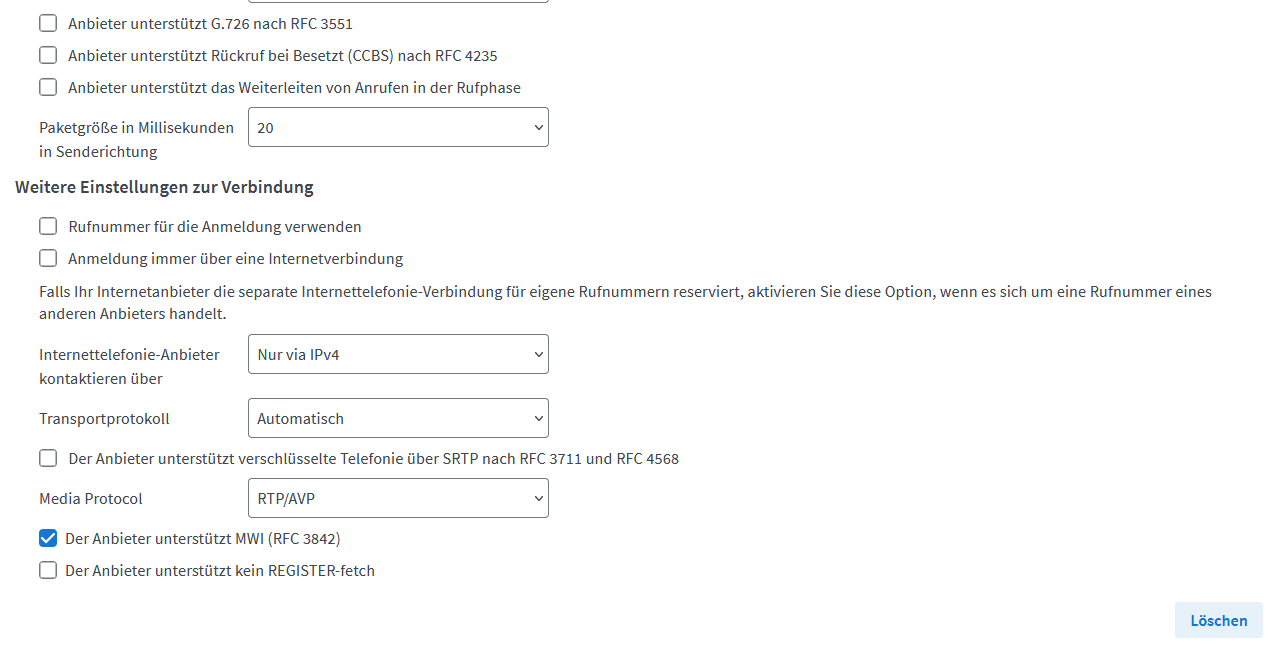The height and width of the screenshot is (650, 1285).
Task: Click the chevron on Internettelefonie-Anbieter select
Action: pyautogui.click(x=538, y=354)
